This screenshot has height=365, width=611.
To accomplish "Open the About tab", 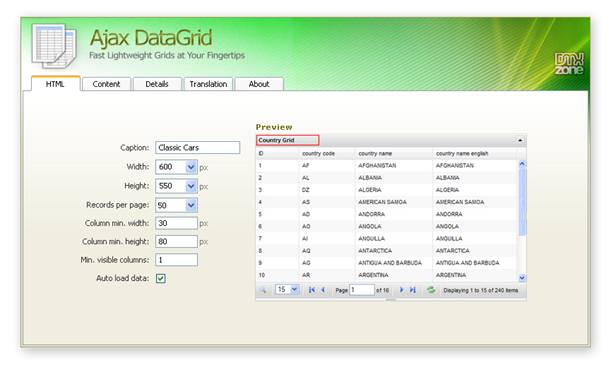I will click(259, 84).
